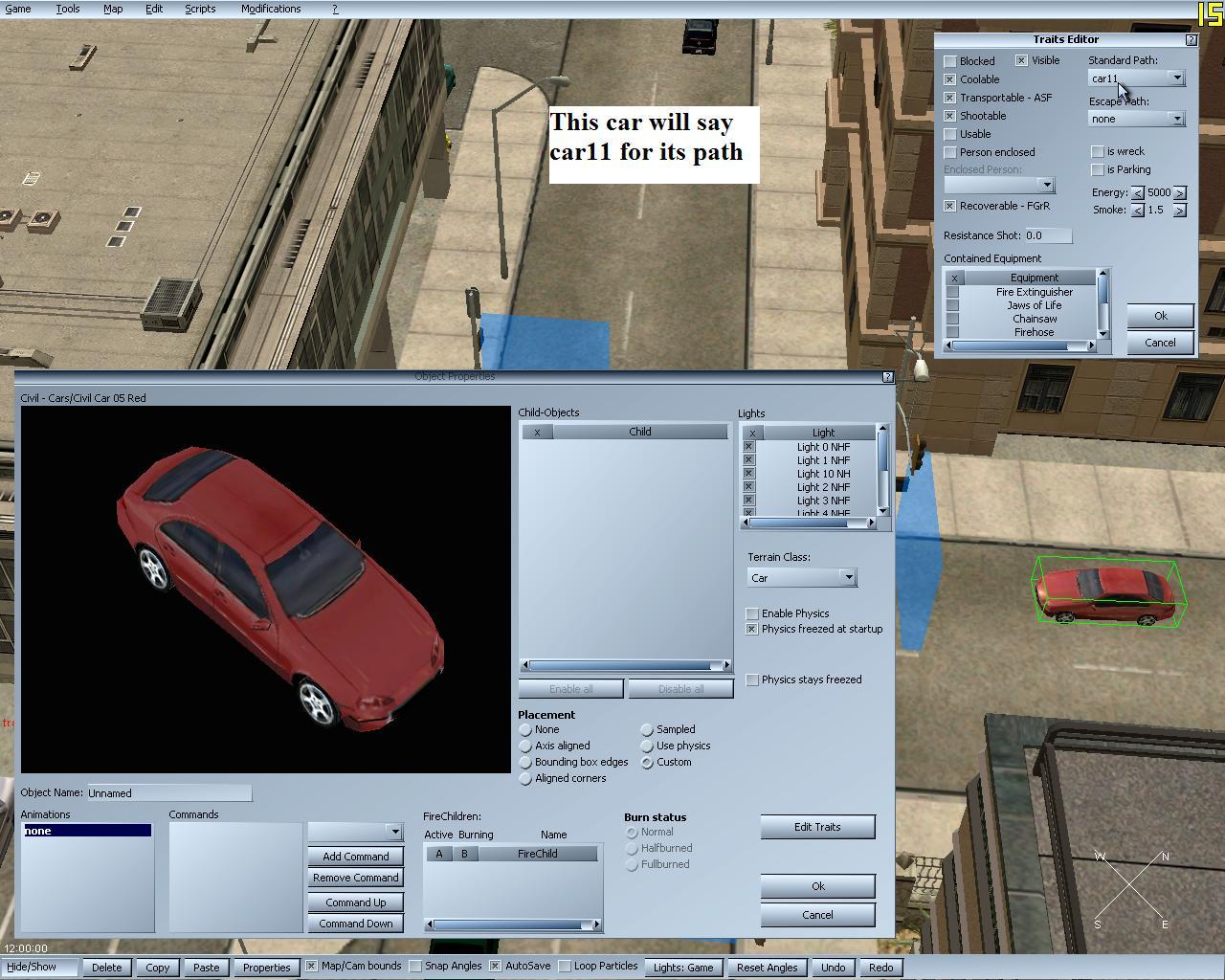Viewport: 1225px width, 980px height.
Task: Open the Standard Path dropdown
Action: click(1176, 78)
